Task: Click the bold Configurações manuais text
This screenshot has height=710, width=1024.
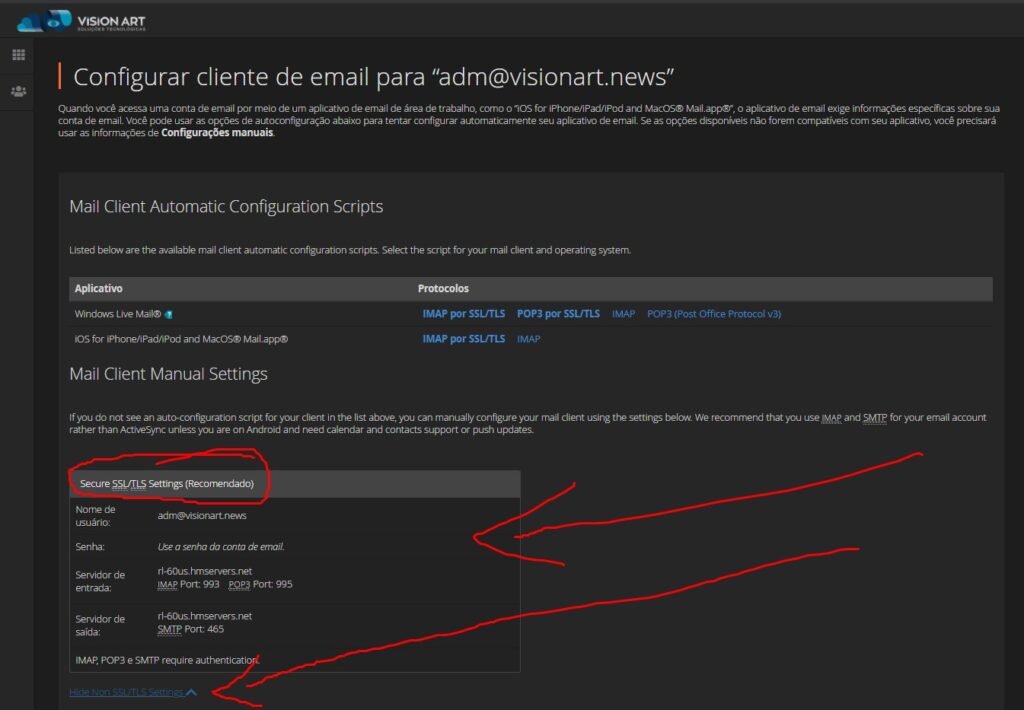Action: (217, 133)
